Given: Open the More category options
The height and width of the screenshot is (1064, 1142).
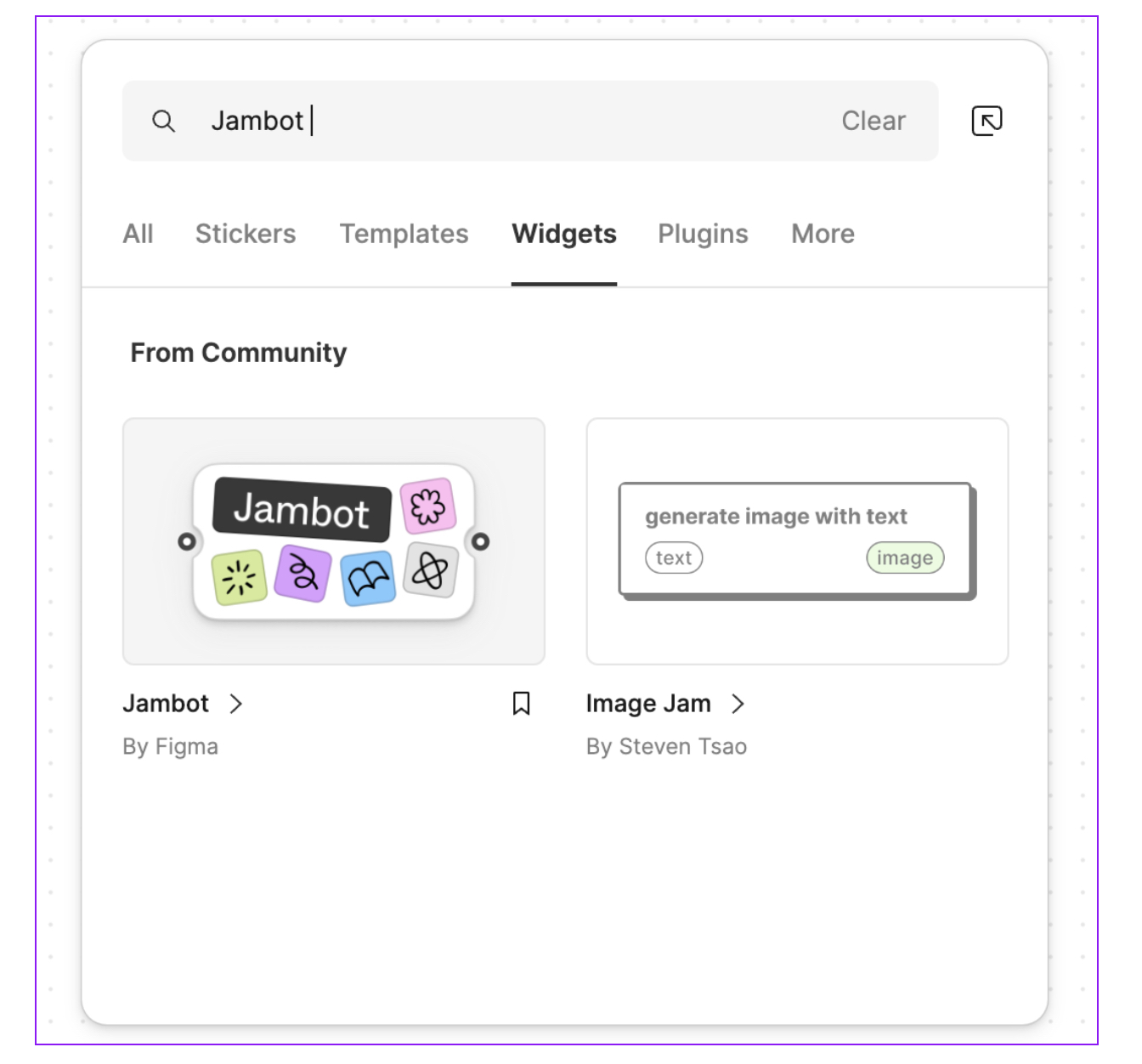Looking at the screenshot, I should pyautogui.click(x=822, y=234).
